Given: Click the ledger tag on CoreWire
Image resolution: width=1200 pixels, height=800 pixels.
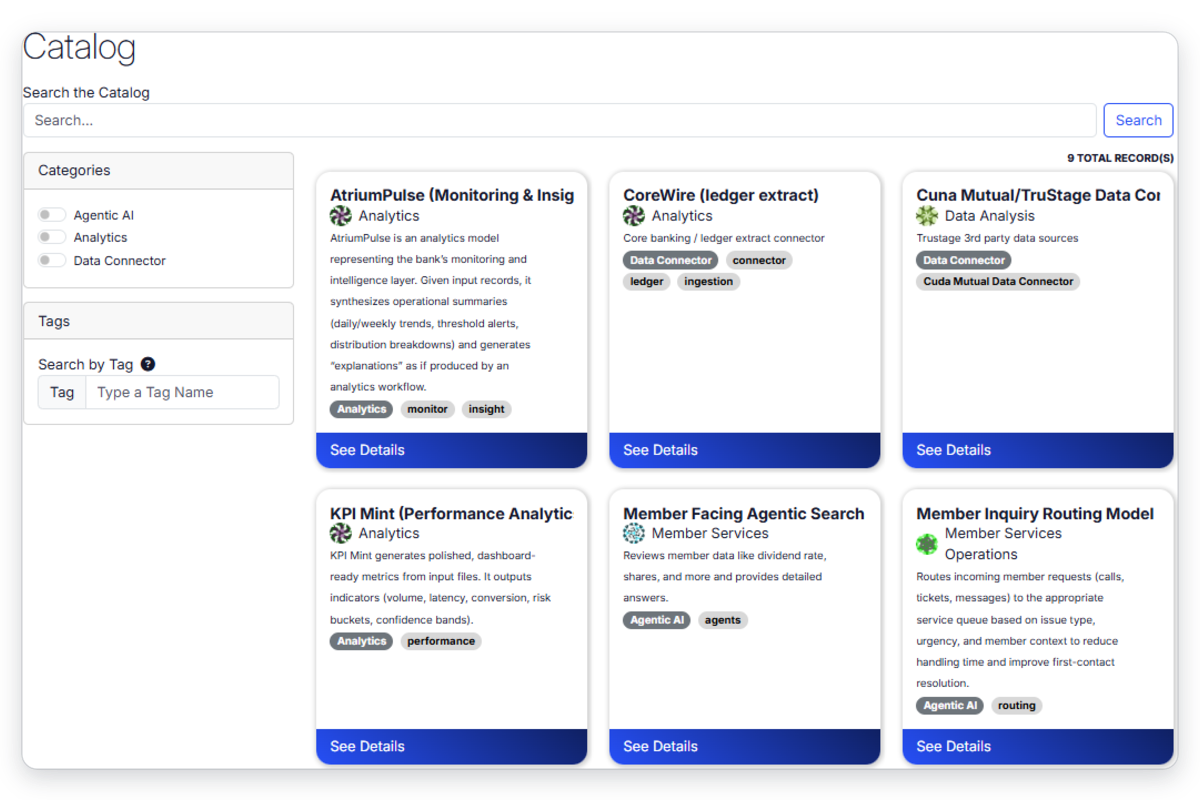Looking at the screenshot, I should (x=646, y=282).
